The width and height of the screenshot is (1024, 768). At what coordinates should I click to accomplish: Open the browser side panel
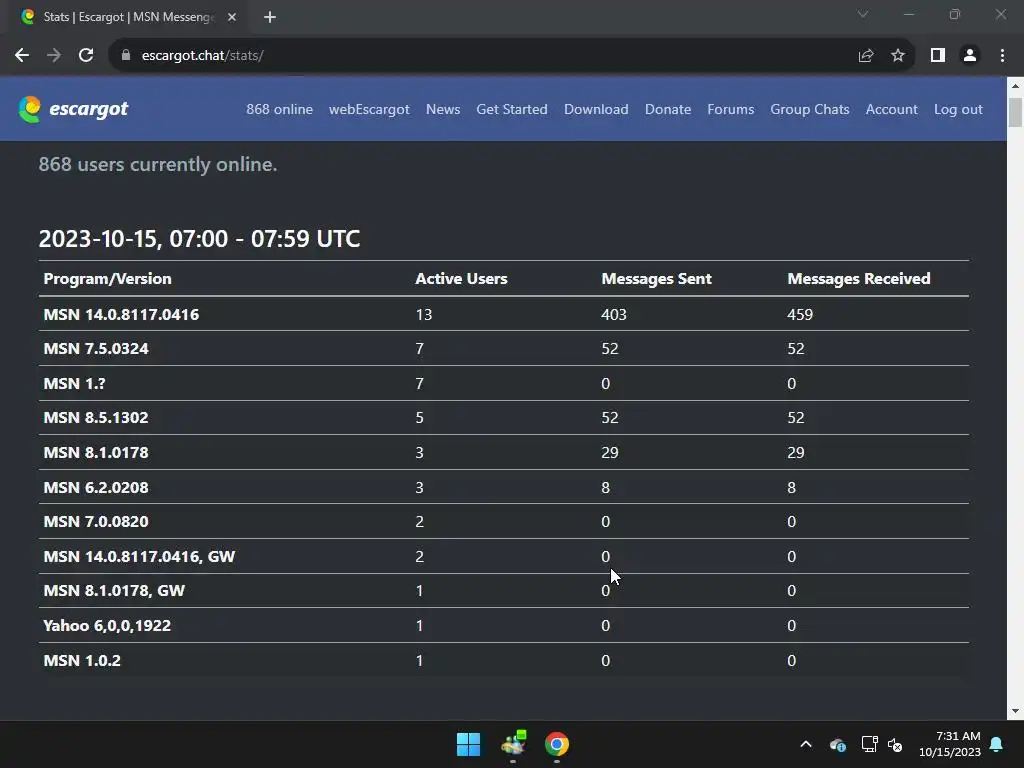point(938,56)
